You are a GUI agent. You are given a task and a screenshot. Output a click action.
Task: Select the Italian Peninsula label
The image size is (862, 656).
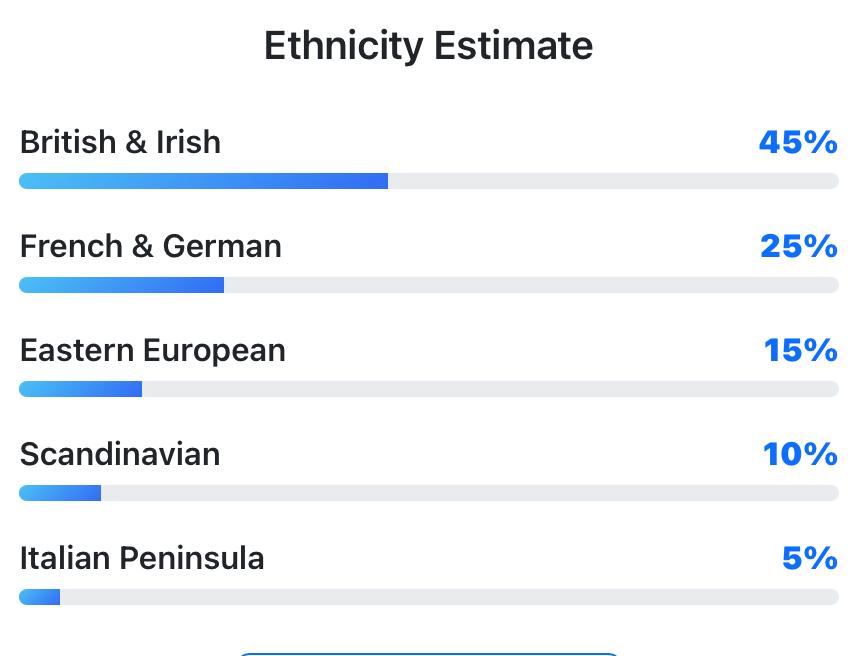(142, 558)
